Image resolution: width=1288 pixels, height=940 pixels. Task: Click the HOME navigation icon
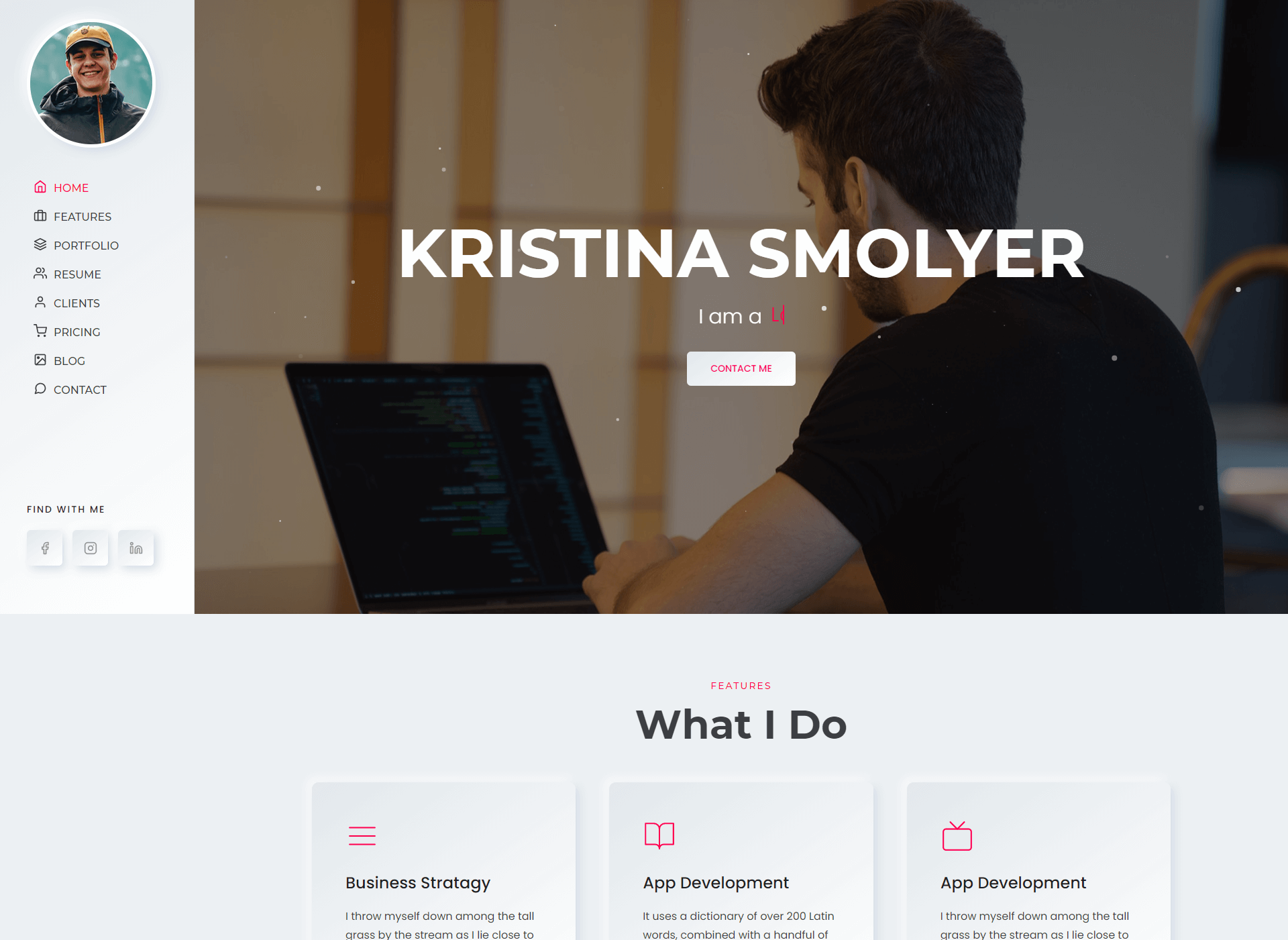pos(40,187)
